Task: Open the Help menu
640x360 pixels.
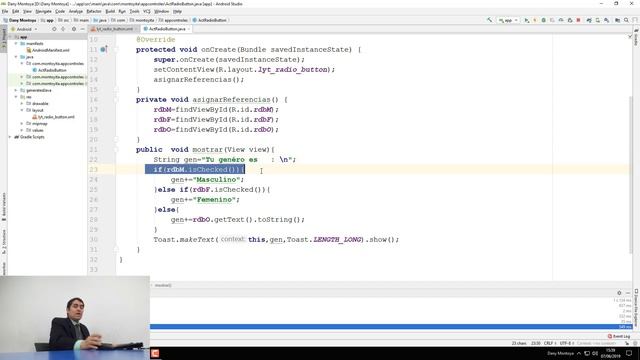Action: (177, 11)
